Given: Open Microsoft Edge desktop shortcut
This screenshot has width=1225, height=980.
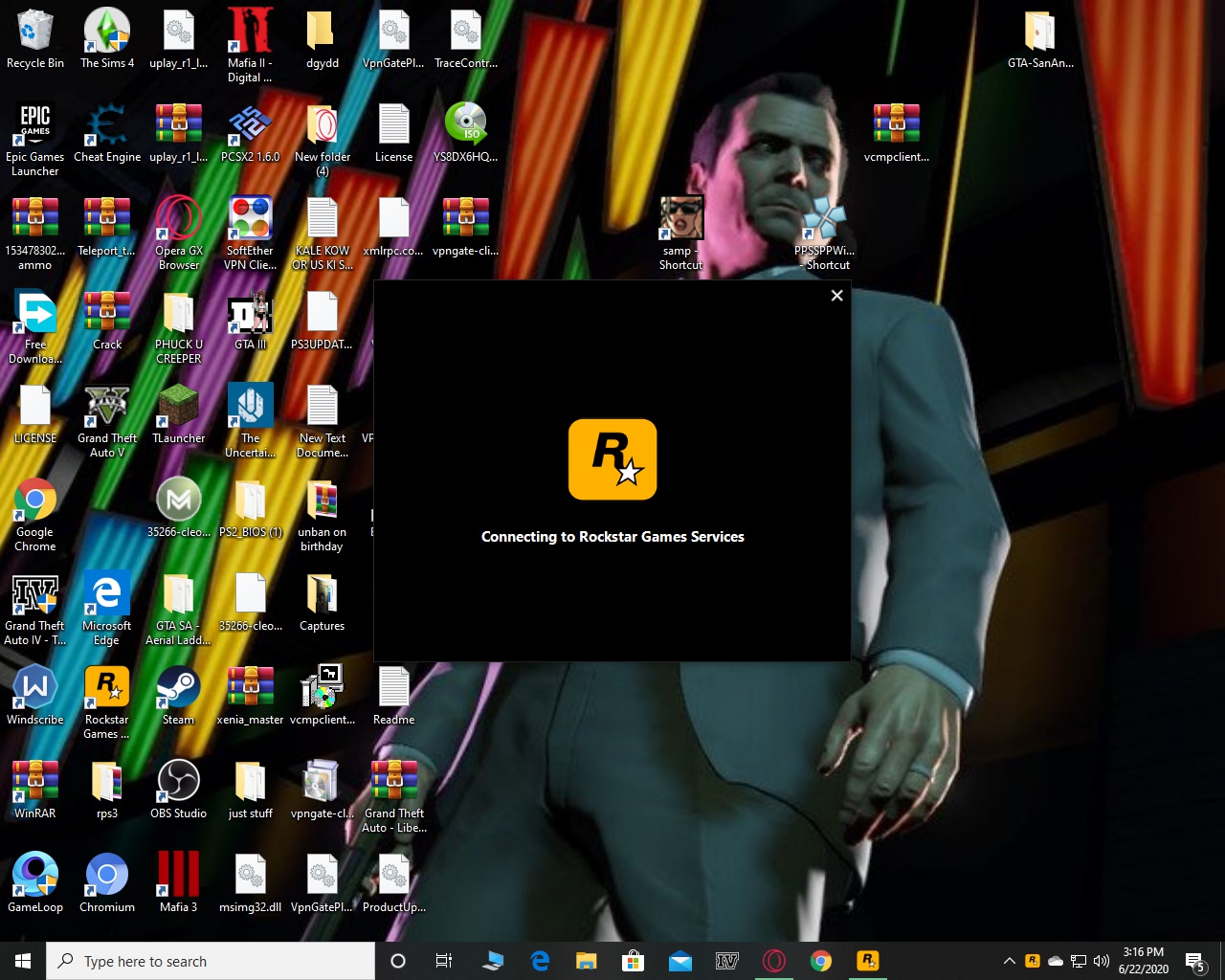Looking at the screenshot, I should click(x=107, y=609).
